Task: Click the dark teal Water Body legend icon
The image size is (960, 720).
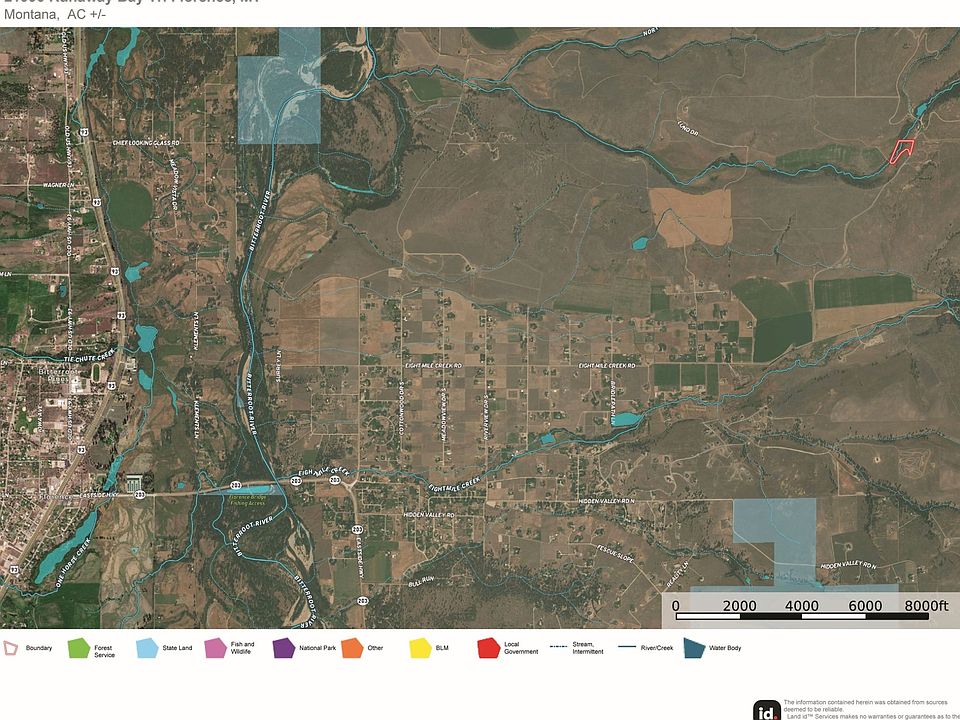Action: 692,649
